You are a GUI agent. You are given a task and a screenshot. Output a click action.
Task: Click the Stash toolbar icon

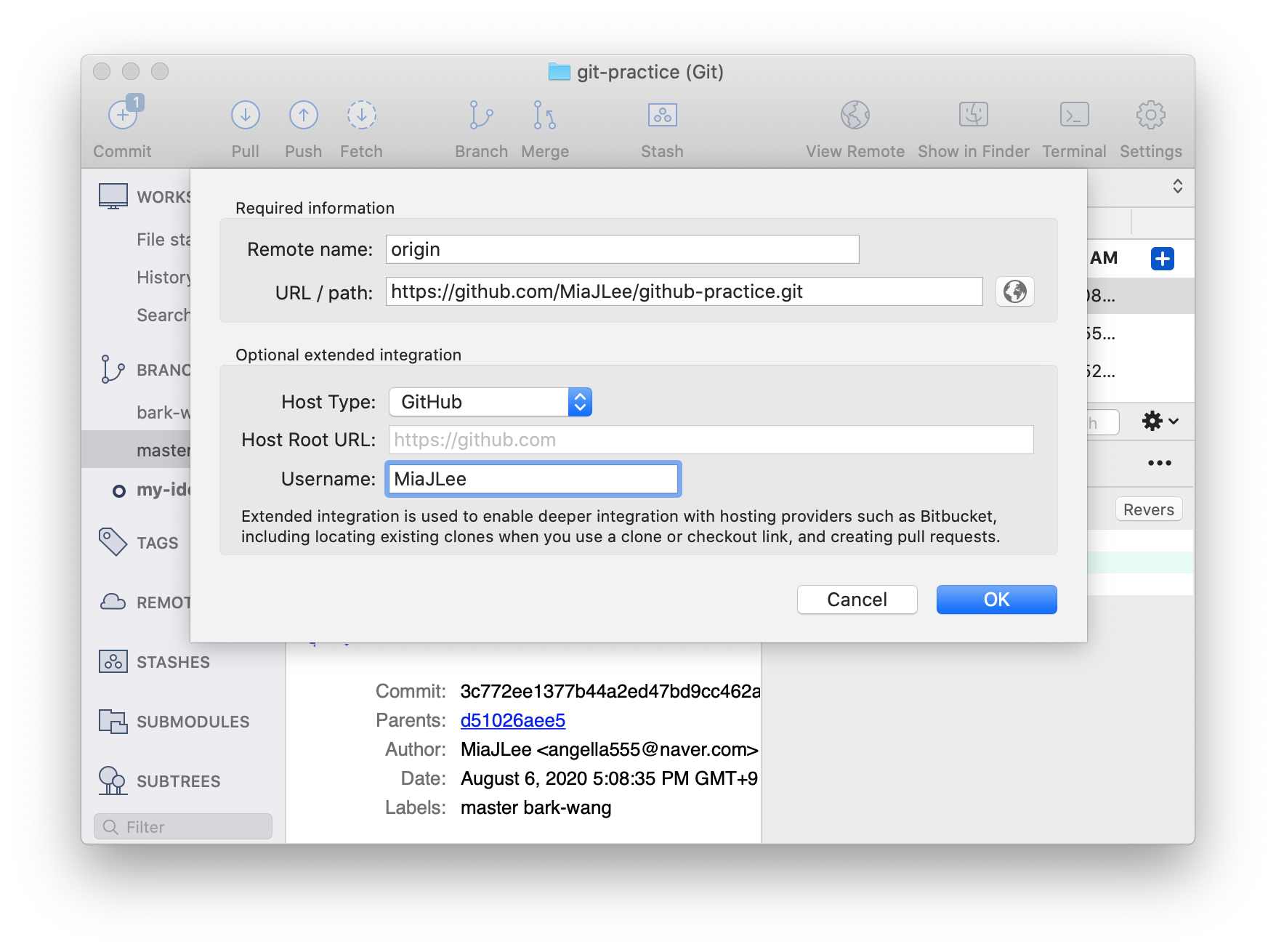click(x=662, y=115)
